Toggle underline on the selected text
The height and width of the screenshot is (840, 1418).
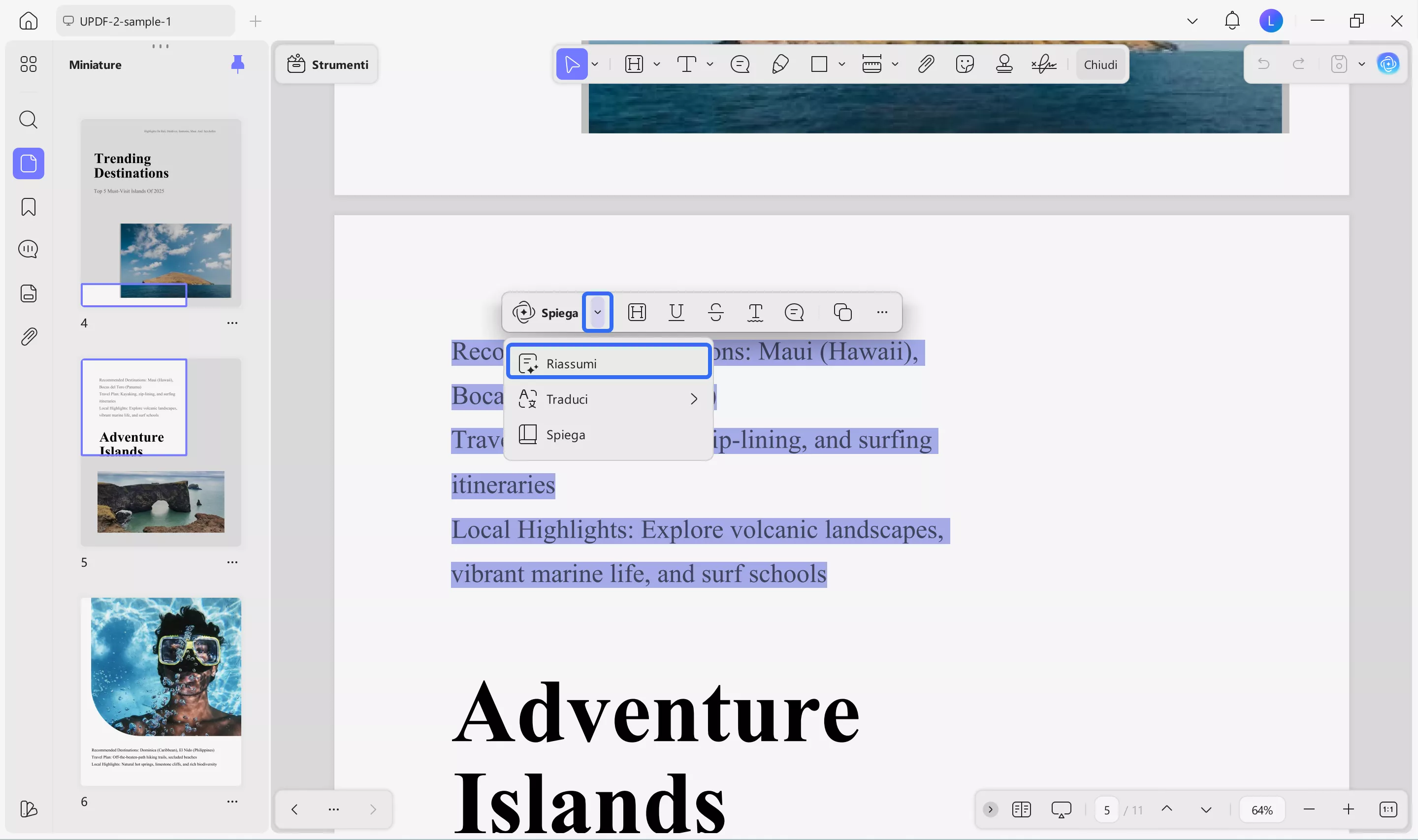point(677,312)
